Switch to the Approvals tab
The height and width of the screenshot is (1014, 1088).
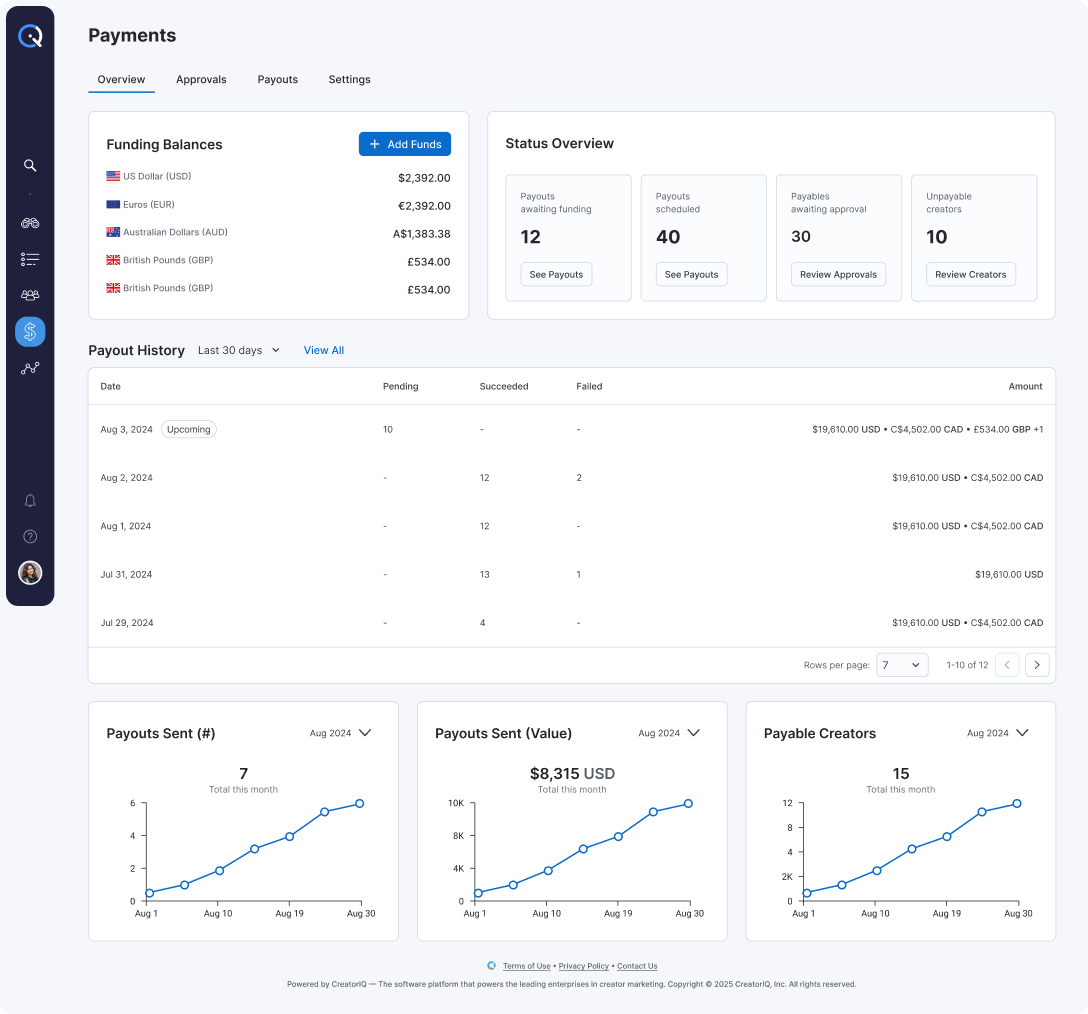click(201, 79)
